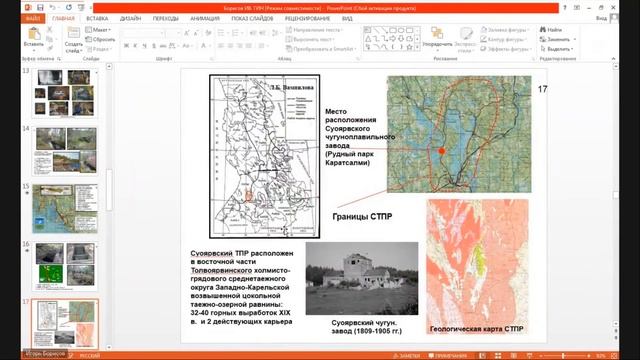Select the star shape in gallery
Screen dimensions: 640x360
click(x=409, y=47)
